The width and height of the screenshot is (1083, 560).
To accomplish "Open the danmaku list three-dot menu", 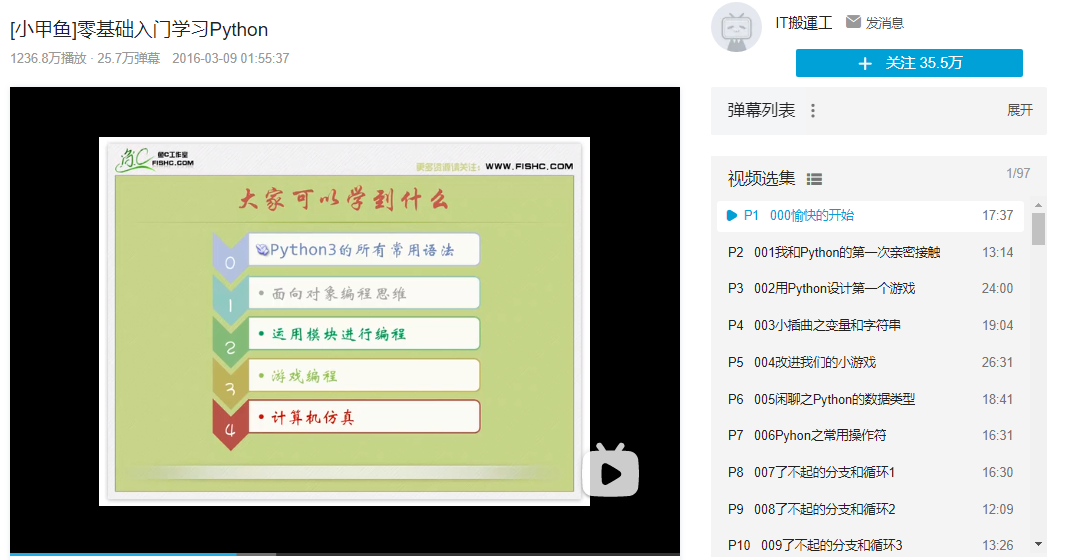I will point(813,110).
